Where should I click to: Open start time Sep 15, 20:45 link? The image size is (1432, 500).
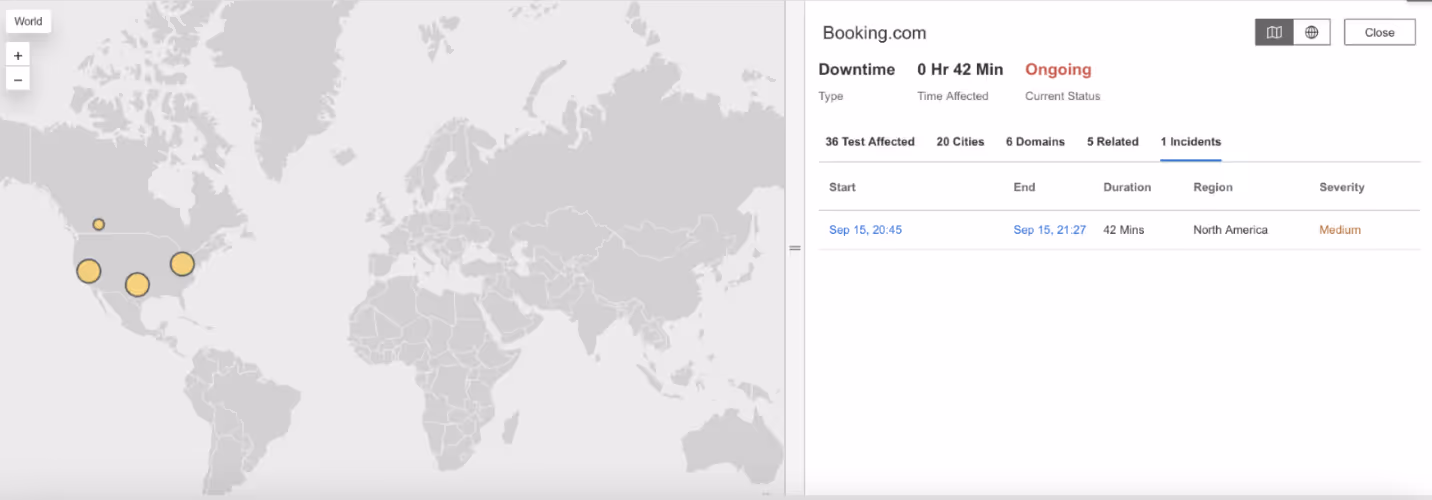pyautogui.click(x=866, y=230)
